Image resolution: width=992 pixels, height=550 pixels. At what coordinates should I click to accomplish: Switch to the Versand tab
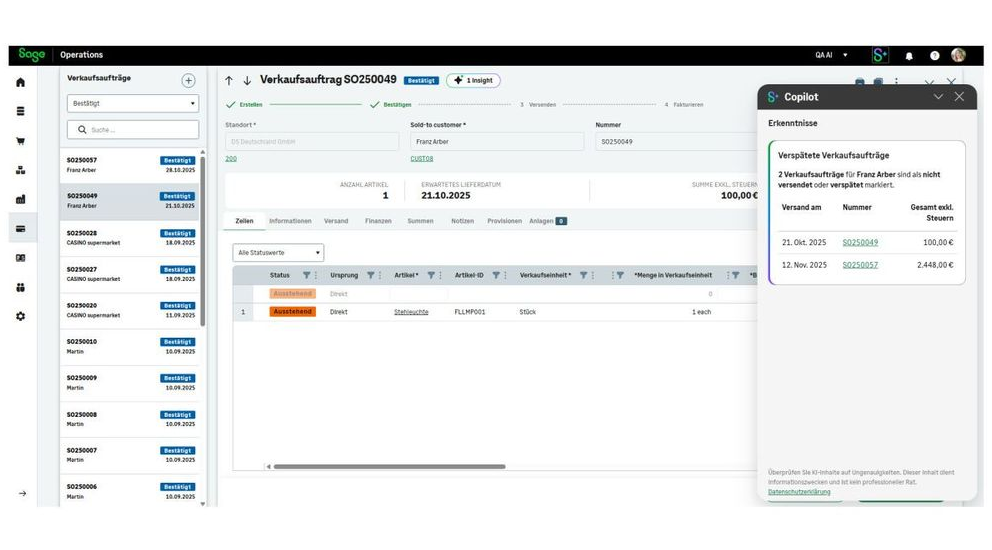click(336, 221)
